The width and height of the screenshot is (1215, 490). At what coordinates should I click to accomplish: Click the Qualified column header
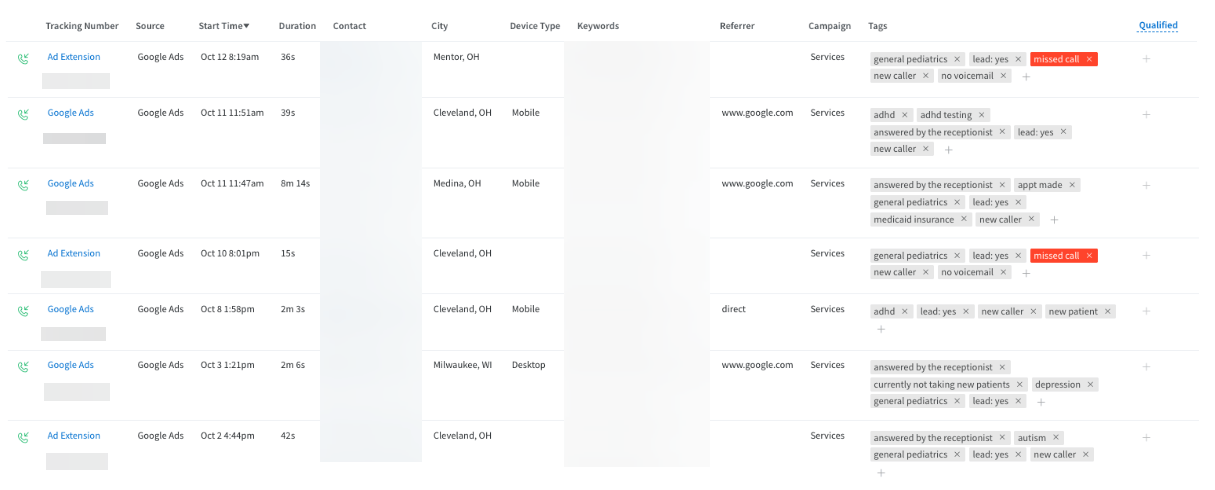(1157, 26)
